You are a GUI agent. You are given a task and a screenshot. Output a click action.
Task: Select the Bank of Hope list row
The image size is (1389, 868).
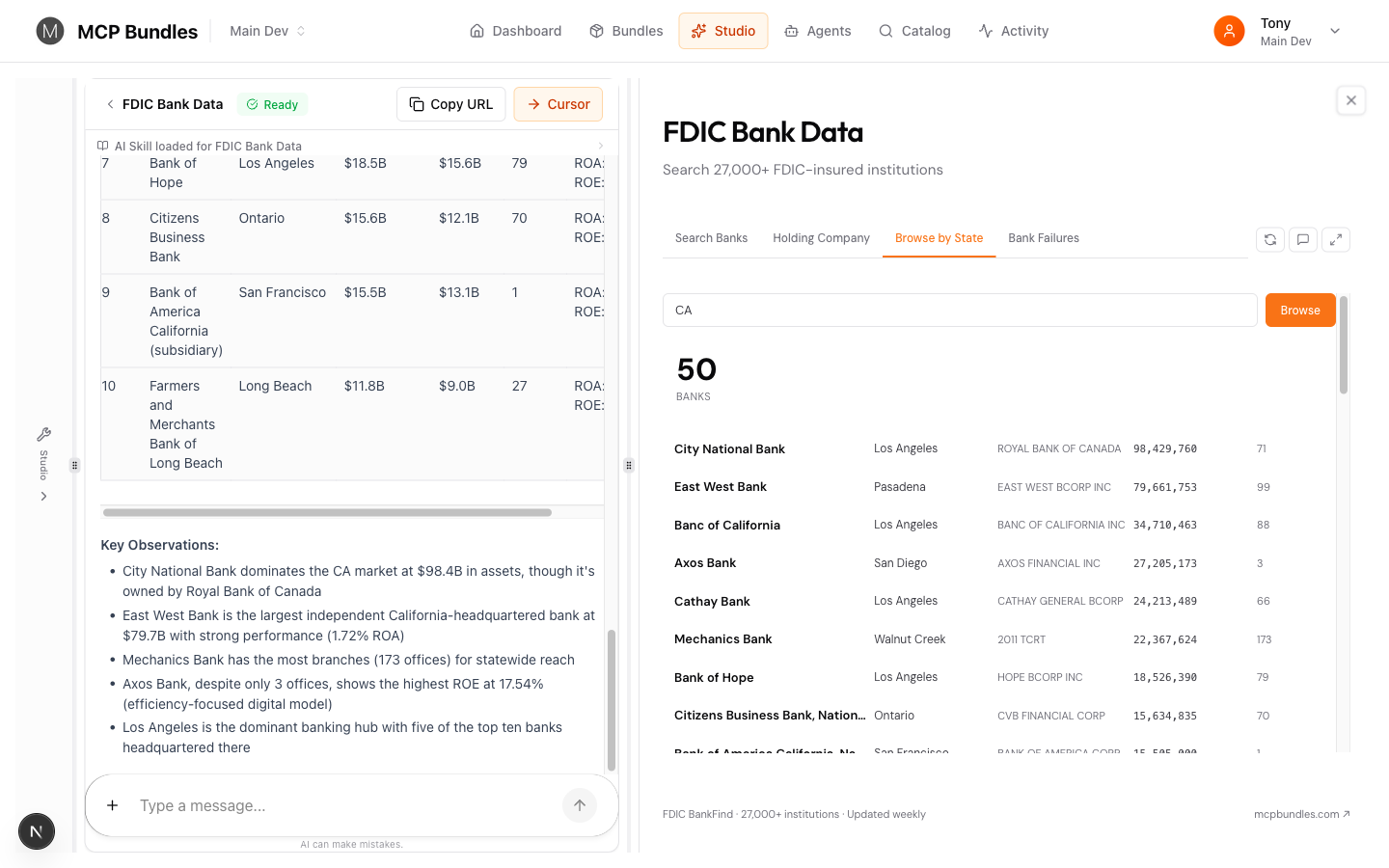click(999, 677)
